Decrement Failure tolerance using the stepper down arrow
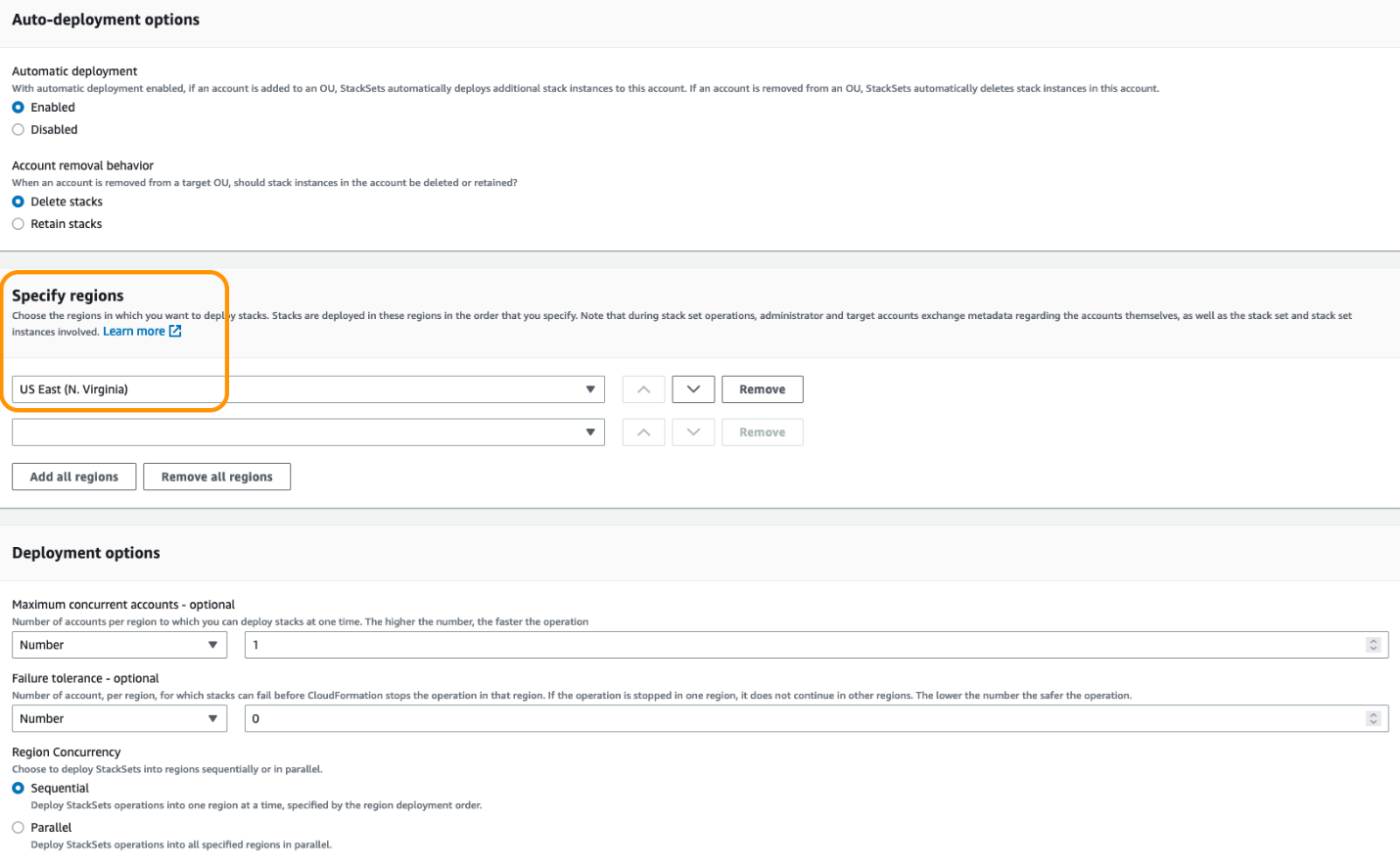 click(x=1375, y=722)
